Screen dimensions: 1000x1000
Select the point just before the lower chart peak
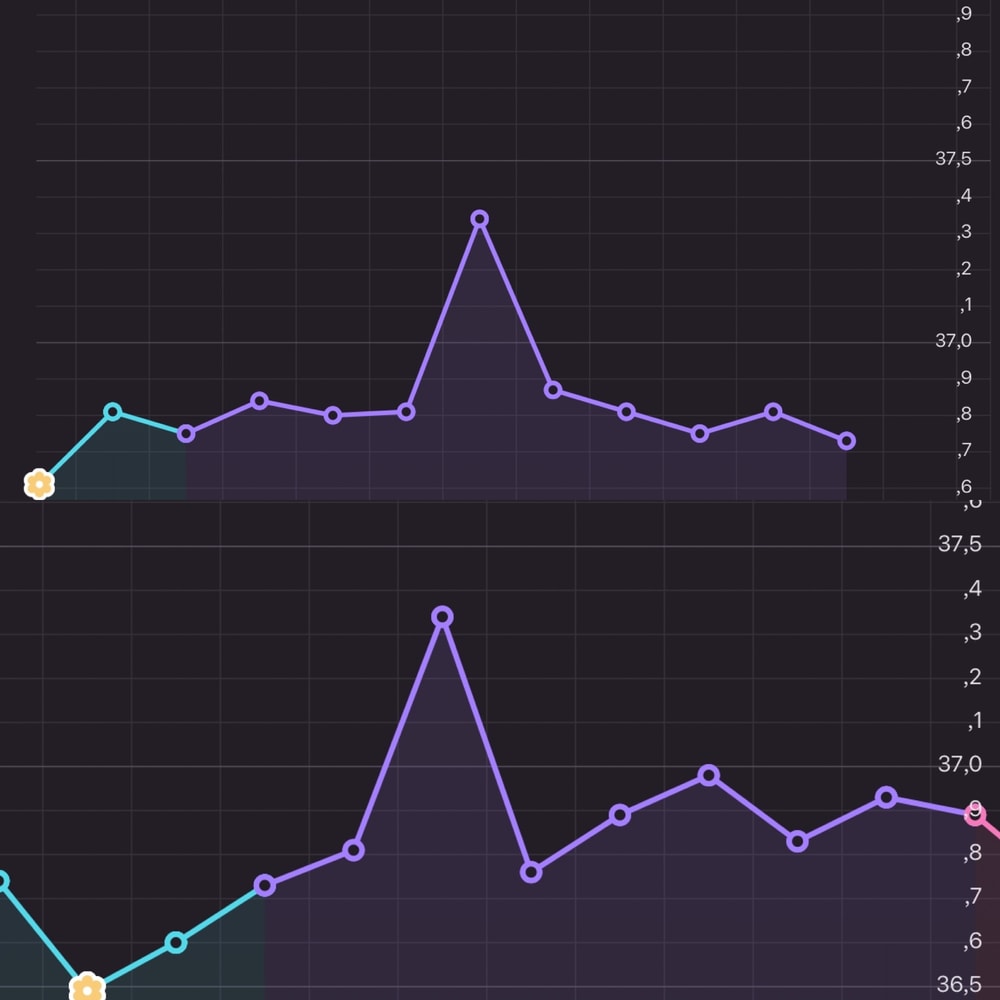353,850
